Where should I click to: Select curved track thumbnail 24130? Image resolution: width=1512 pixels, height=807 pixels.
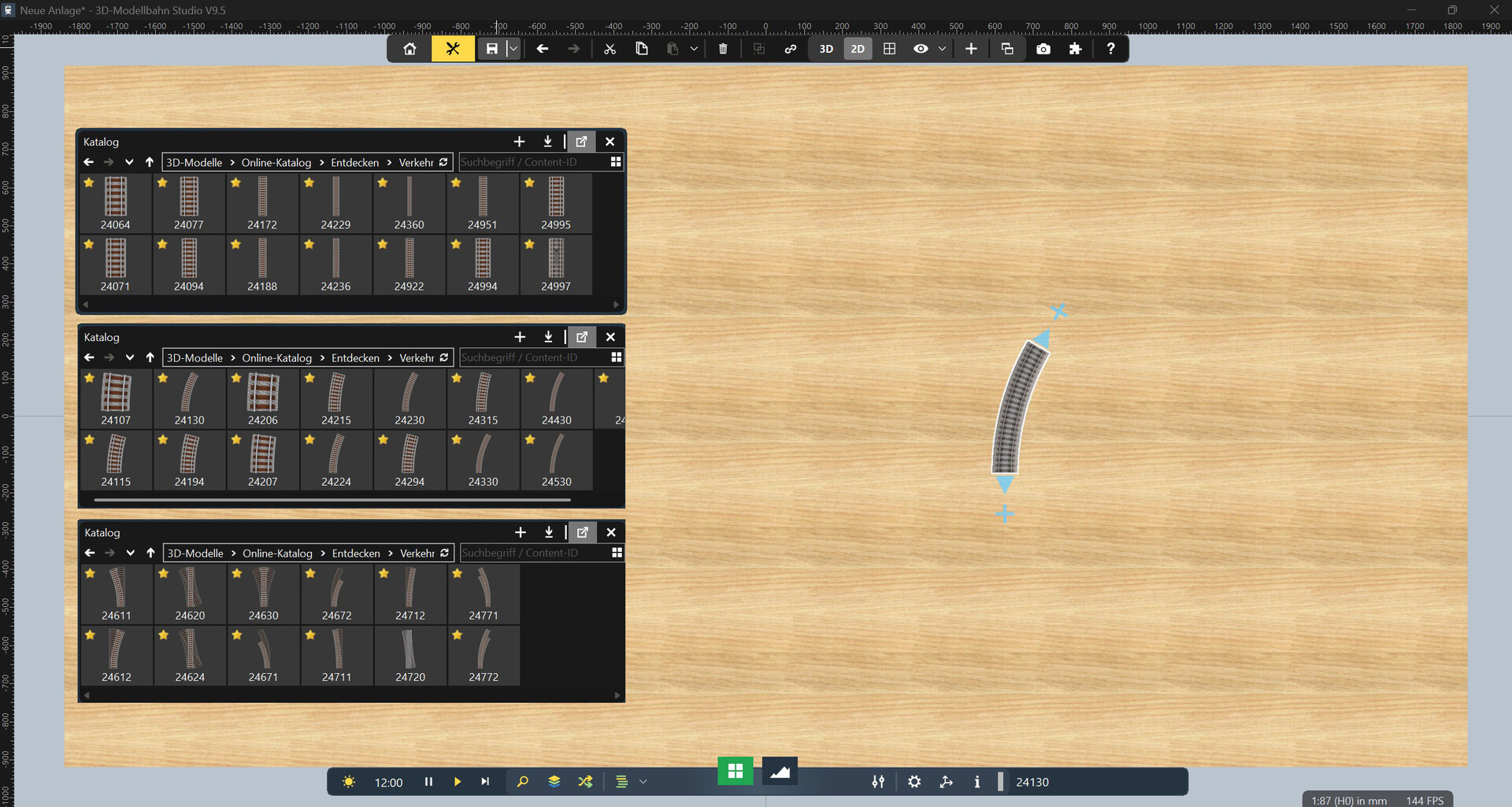click(x=189, y=398)
